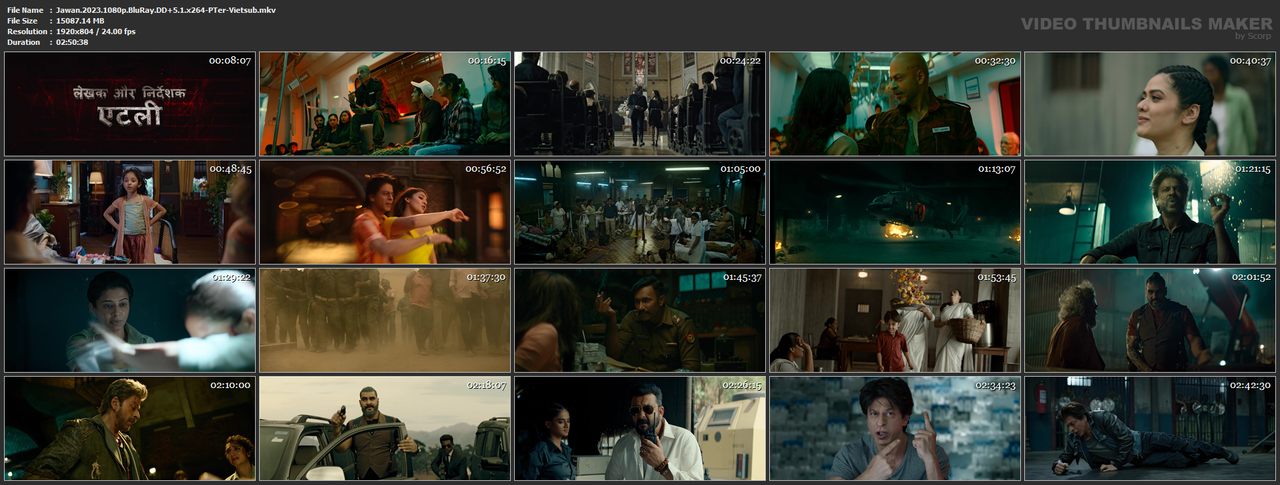This screenshot has height=485, width=1280.
Task: Select the pointing man thumbnail at 02:34:23
Action: point(895,428)
